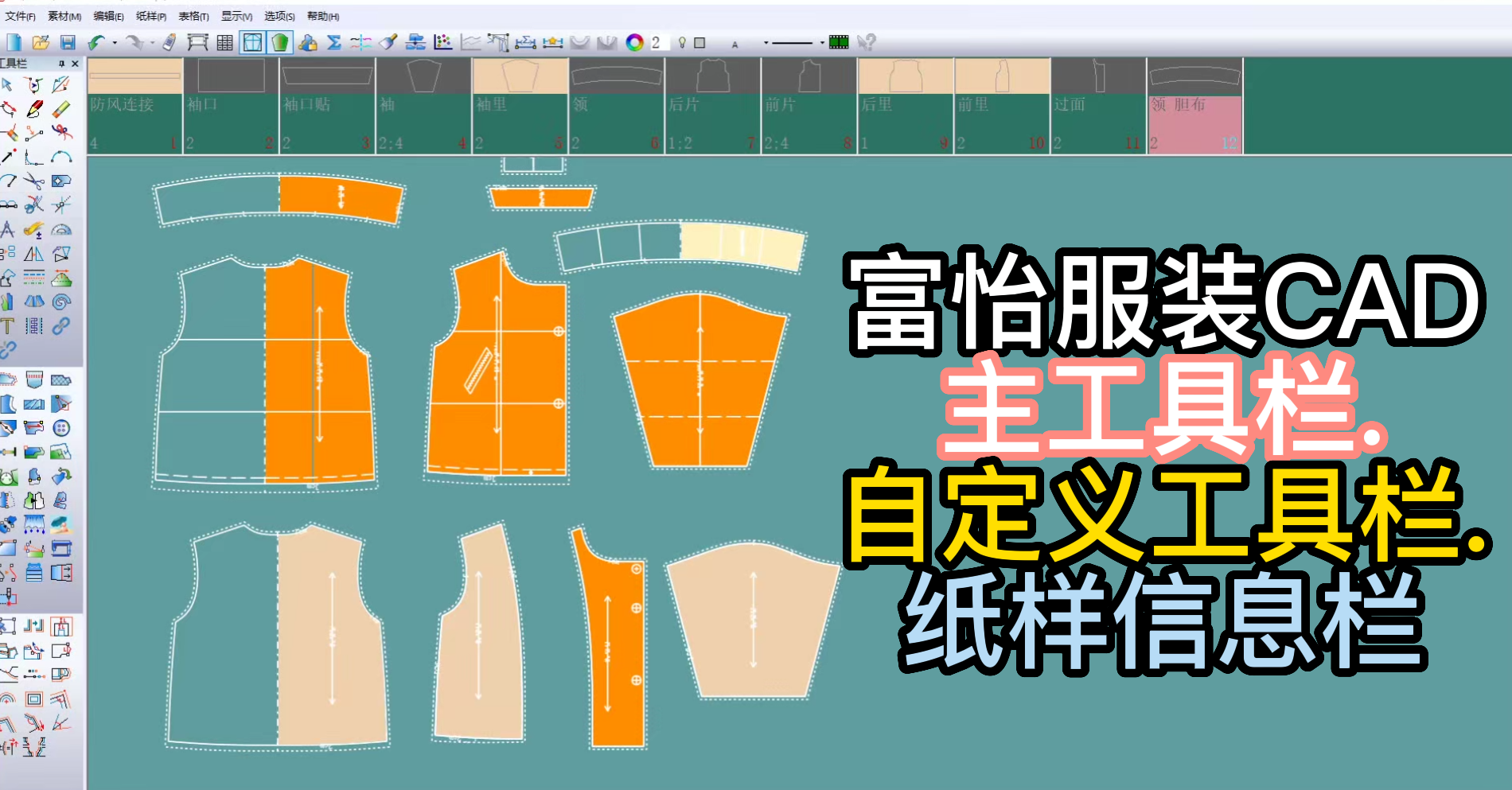Image resolution: width=1512 pixels, height=790 pixels.
Task: Open the 帮助(H) menu
Action: (x=322, y=16)
